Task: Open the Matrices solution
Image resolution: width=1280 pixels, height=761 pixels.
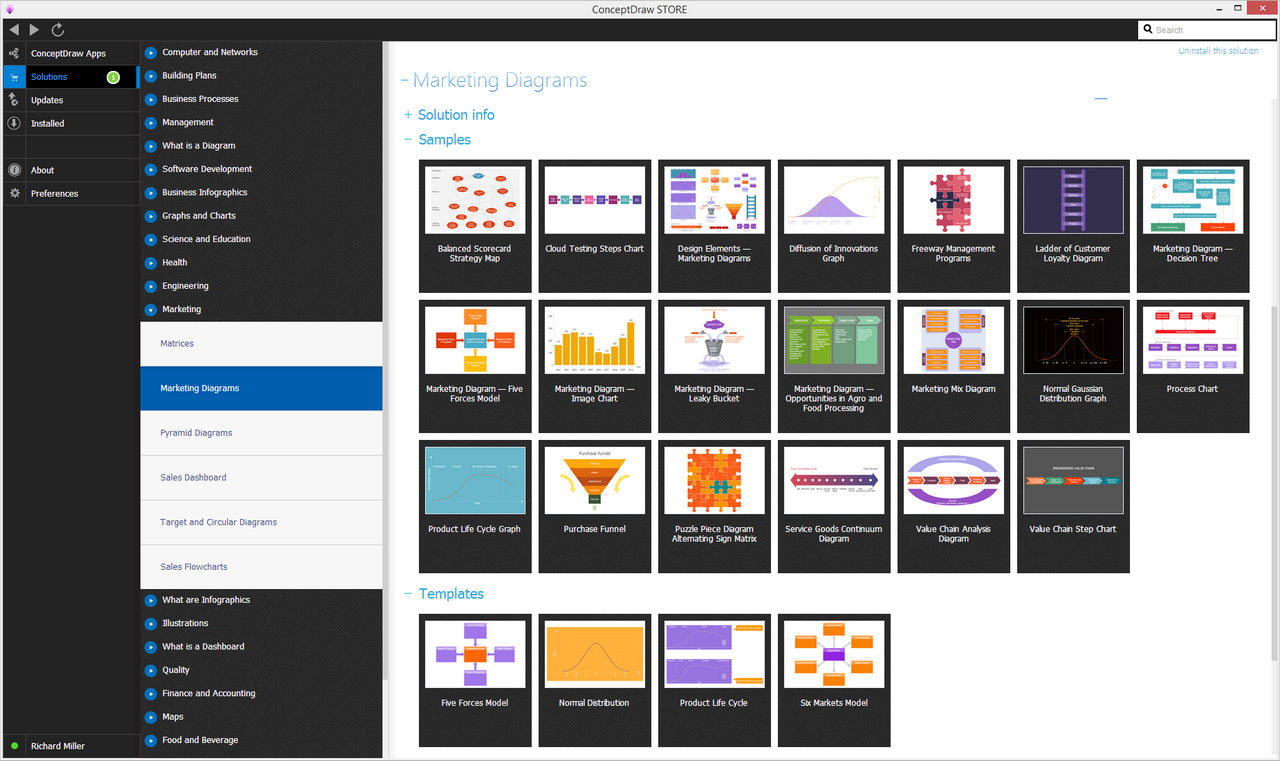Action: click(261, 344)
